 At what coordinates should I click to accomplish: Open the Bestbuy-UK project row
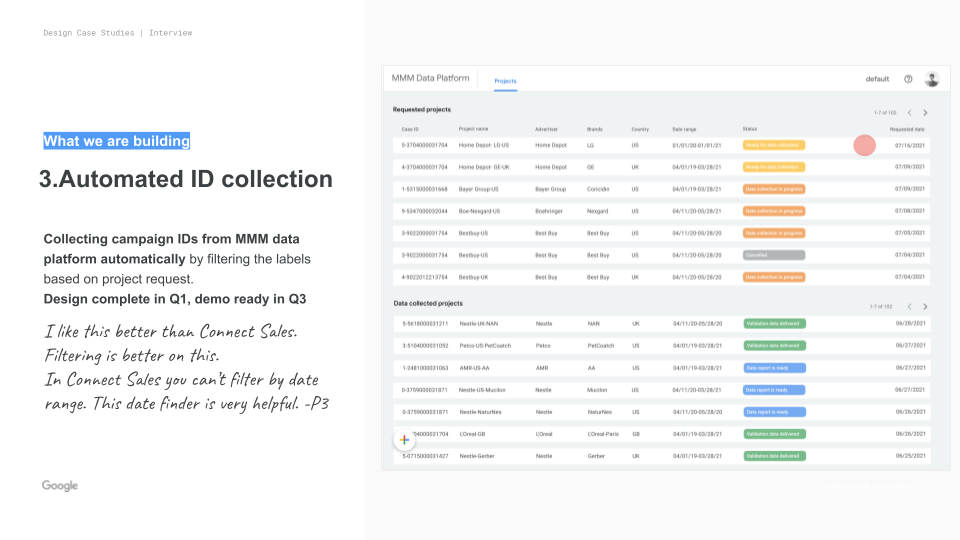tap(661, 277)
